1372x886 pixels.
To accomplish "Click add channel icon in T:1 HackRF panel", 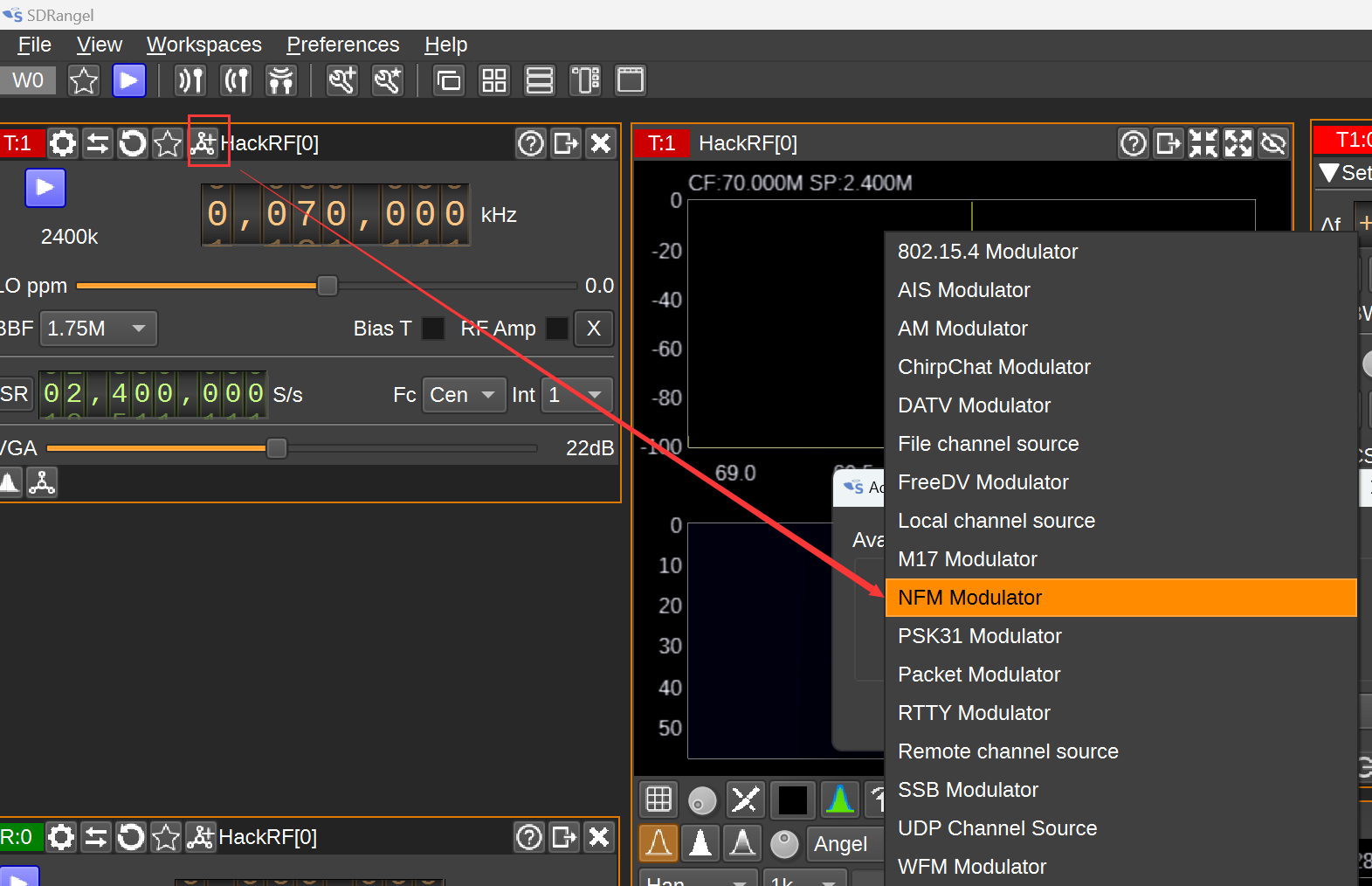I will (x=203, y=143).
